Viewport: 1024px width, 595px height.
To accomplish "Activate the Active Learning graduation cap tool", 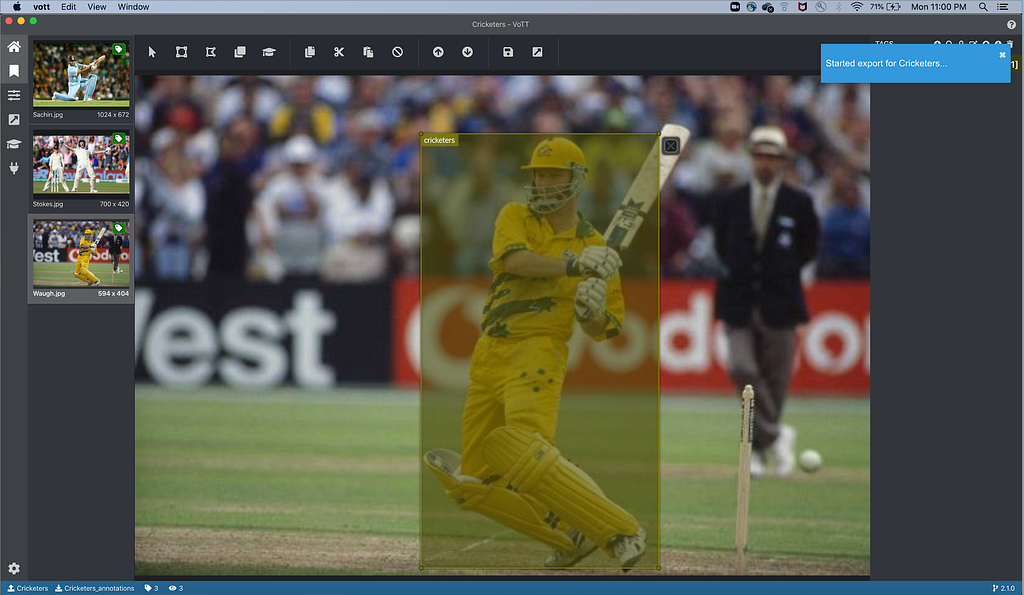I will coord(269,52).
